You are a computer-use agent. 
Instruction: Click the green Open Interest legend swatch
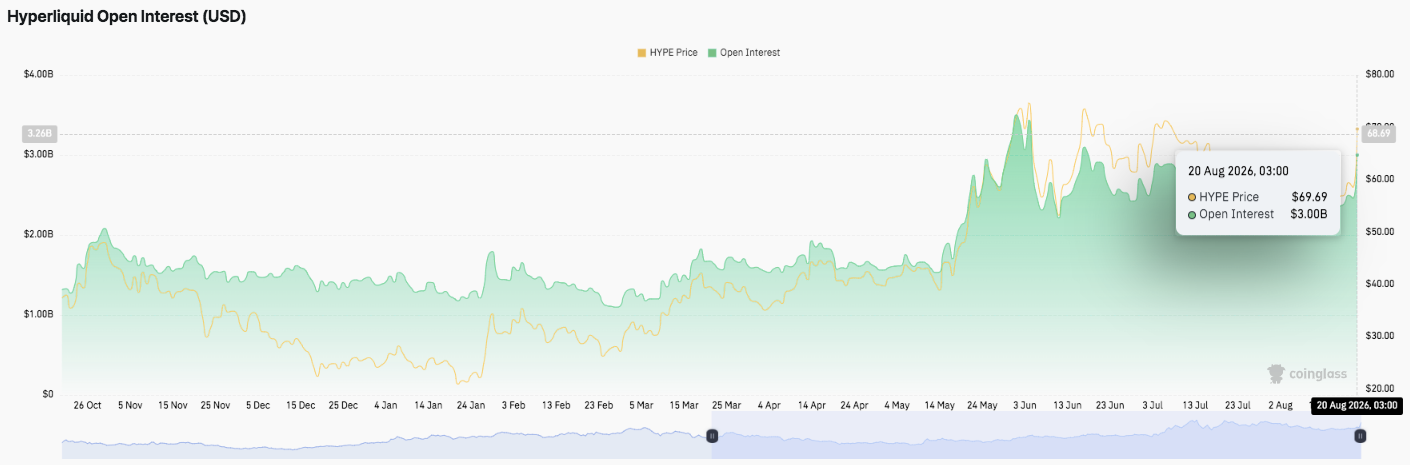(712, 52)
